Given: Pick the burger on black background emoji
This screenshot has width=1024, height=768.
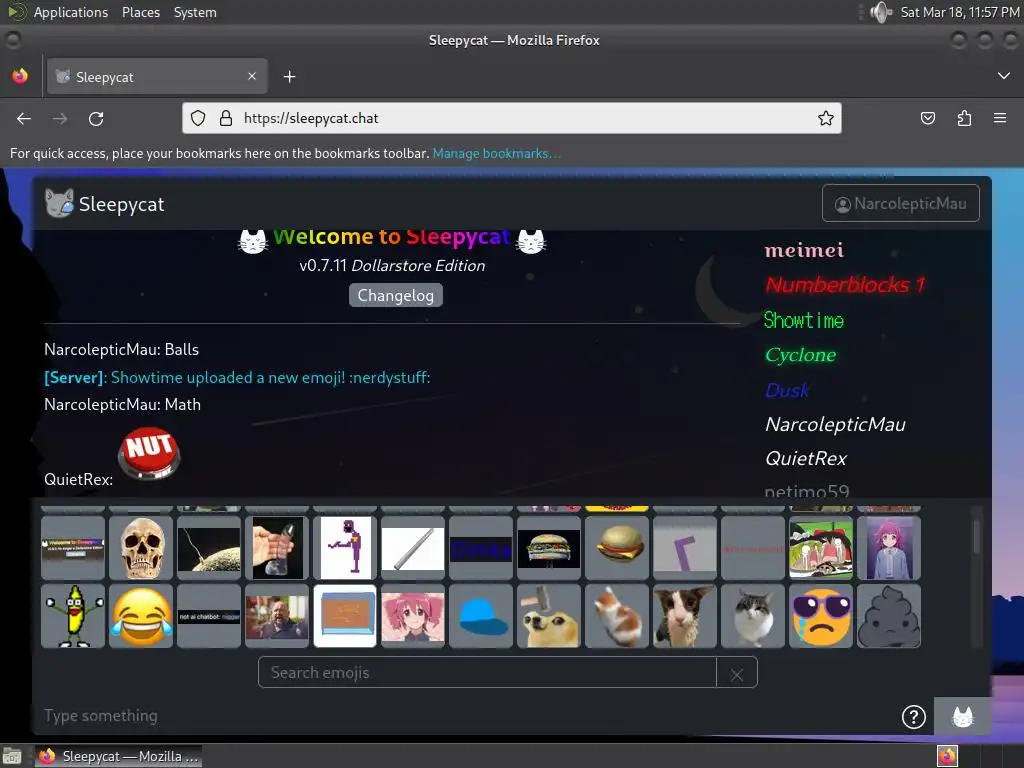Looking at the screenshot, I should tap(549, 548).
